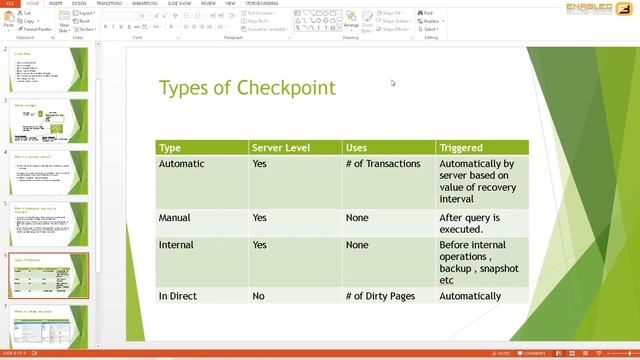Open Quick Styles in Drawing group
Image resolution: width=640 pixels, height=360 pixels.
tap(367, 21)
